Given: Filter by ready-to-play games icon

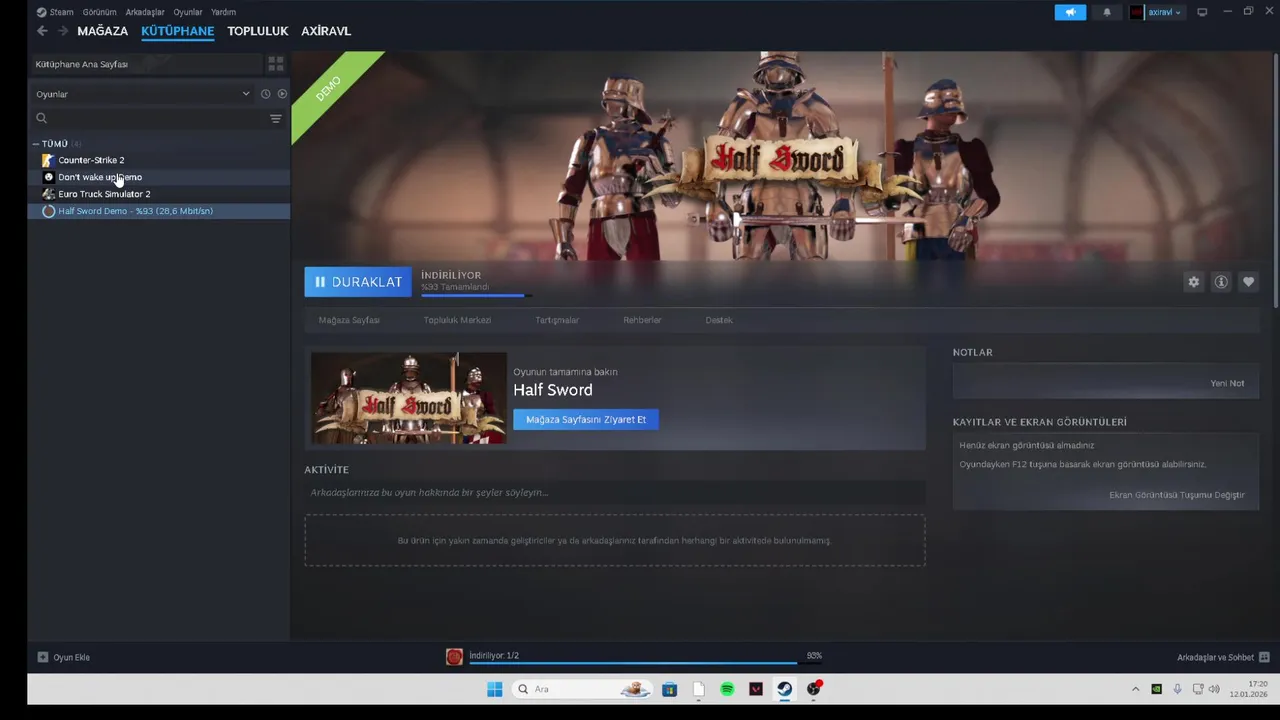Looking at the screenshot, I should pyautogui.click(x=282, y=94).
